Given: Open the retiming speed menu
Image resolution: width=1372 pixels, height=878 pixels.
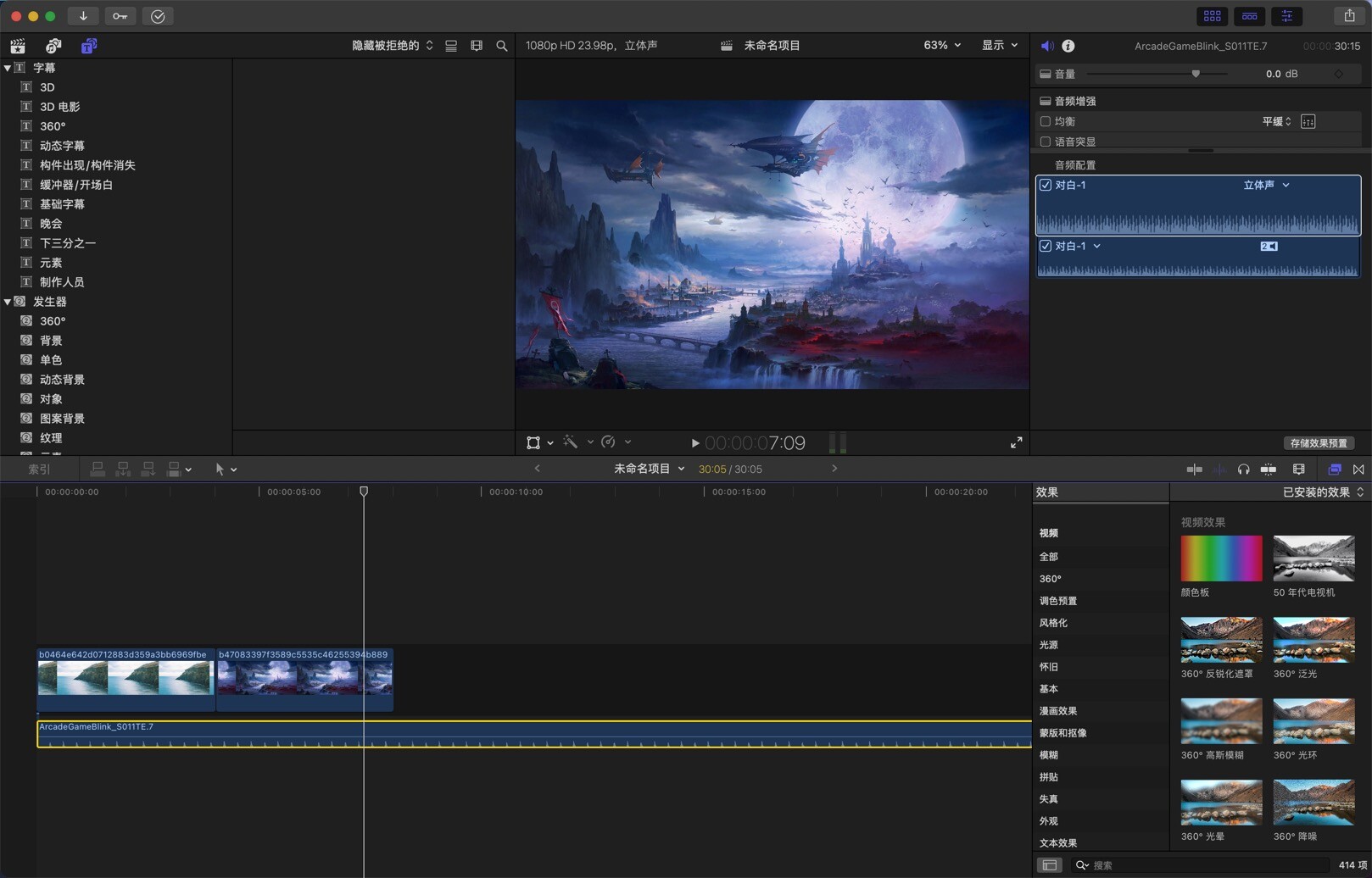Looking at the screenshot, I should tap(616, 442).
